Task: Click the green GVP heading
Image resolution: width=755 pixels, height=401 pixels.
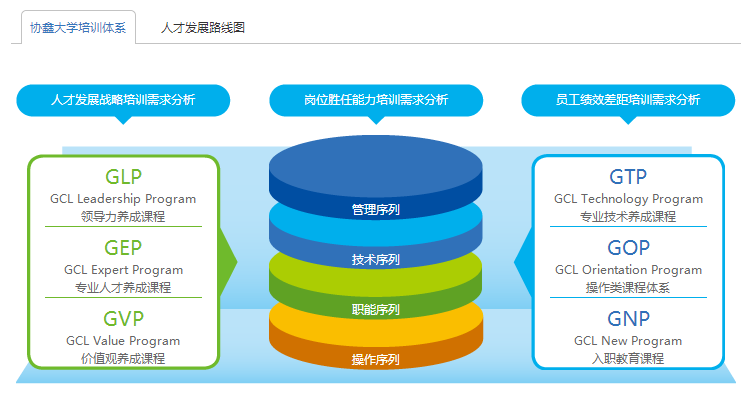Action: point(123,319)
